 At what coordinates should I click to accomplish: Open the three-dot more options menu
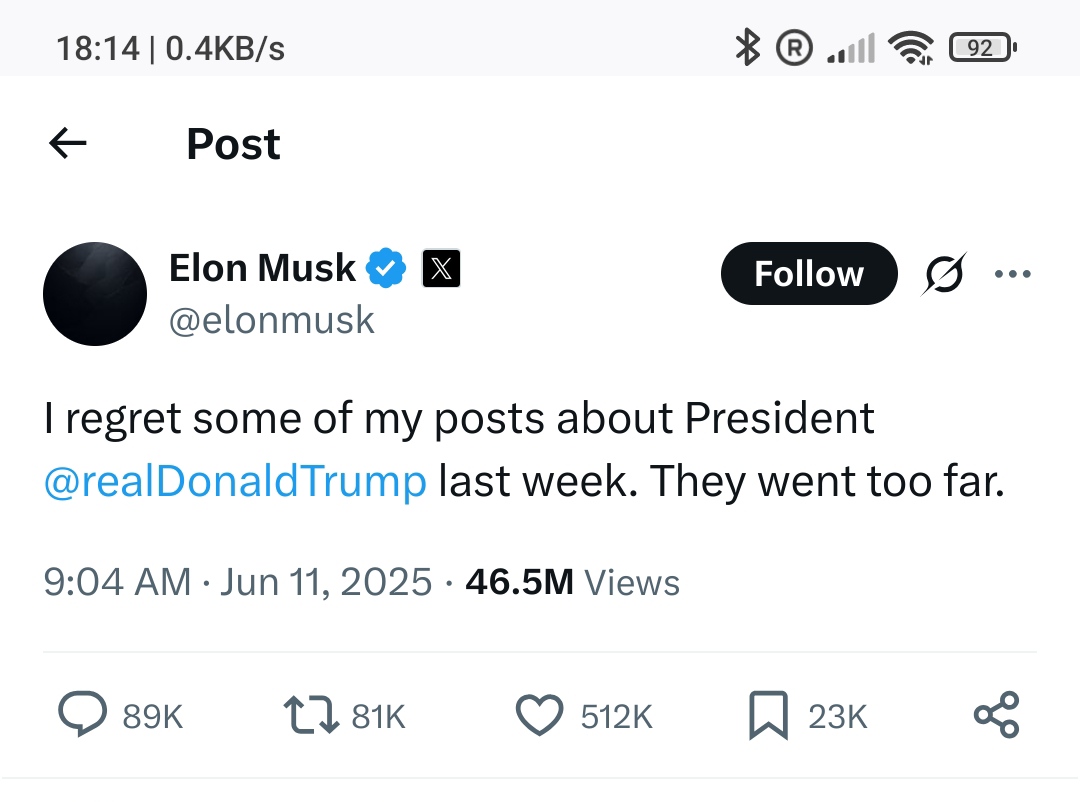[x=1013, y=274]
